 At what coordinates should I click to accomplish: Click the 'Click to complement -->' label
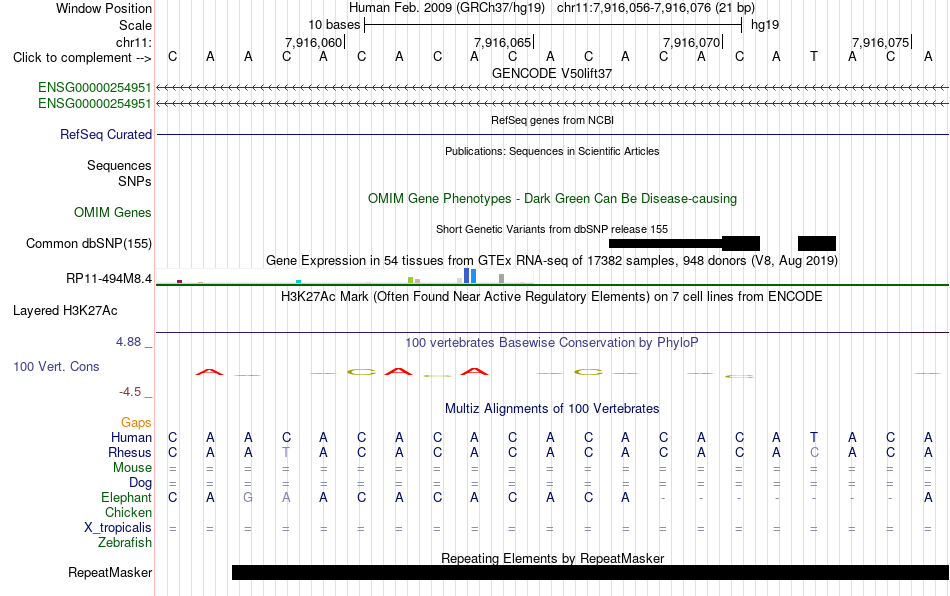[x=82, y=58]
